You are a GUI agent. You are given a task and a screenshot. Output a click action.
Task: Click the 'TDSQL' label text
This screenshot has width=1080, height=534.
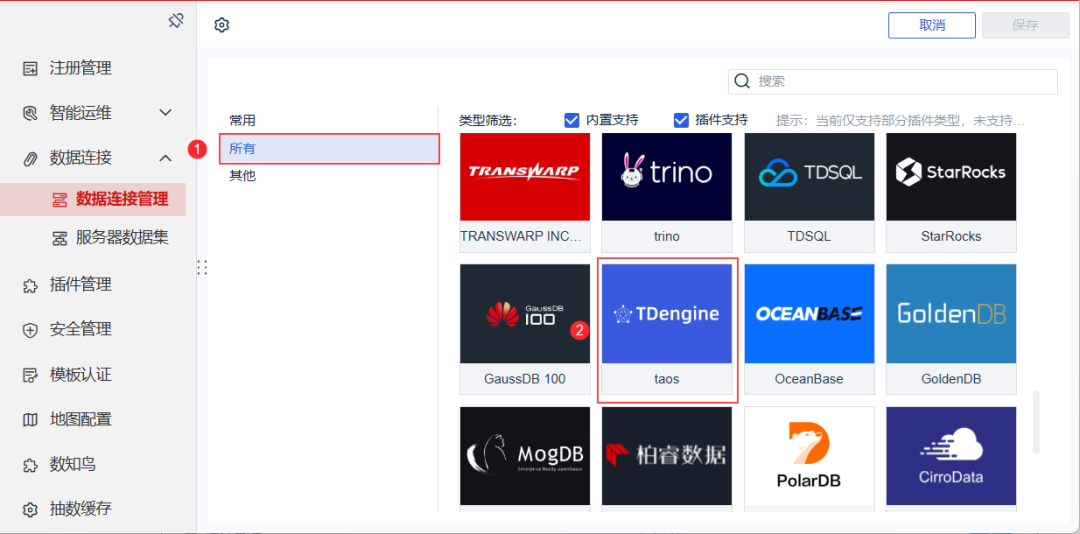coord(809,236)
